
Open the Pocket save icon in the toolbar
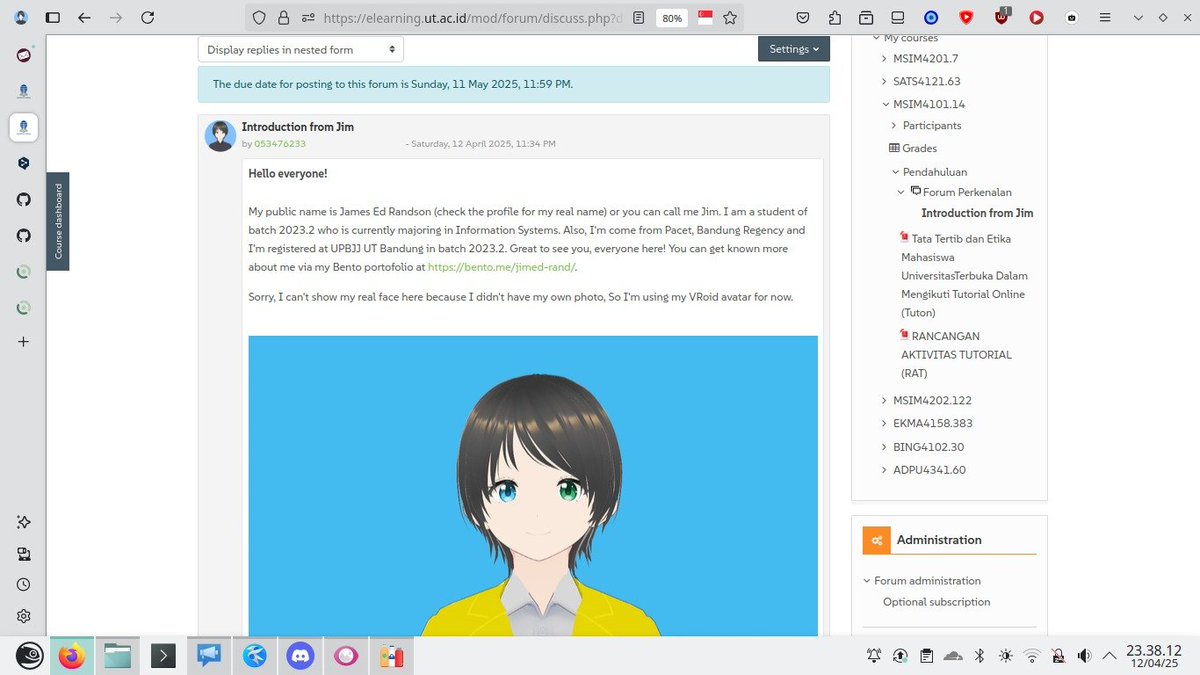point(804,17)
